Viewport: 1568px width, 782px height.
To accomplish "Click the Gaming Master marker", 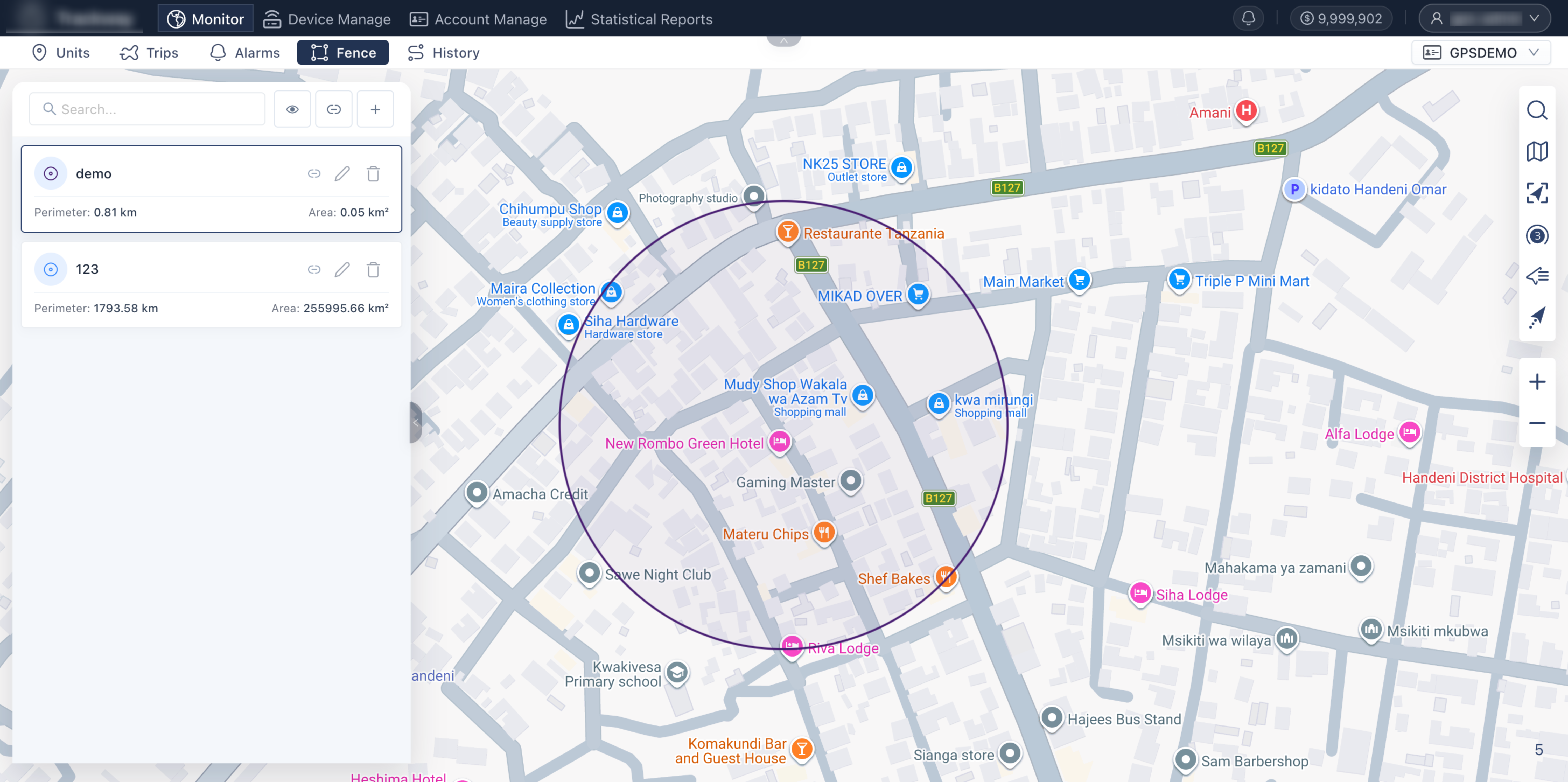I will (x=850, y=481).
